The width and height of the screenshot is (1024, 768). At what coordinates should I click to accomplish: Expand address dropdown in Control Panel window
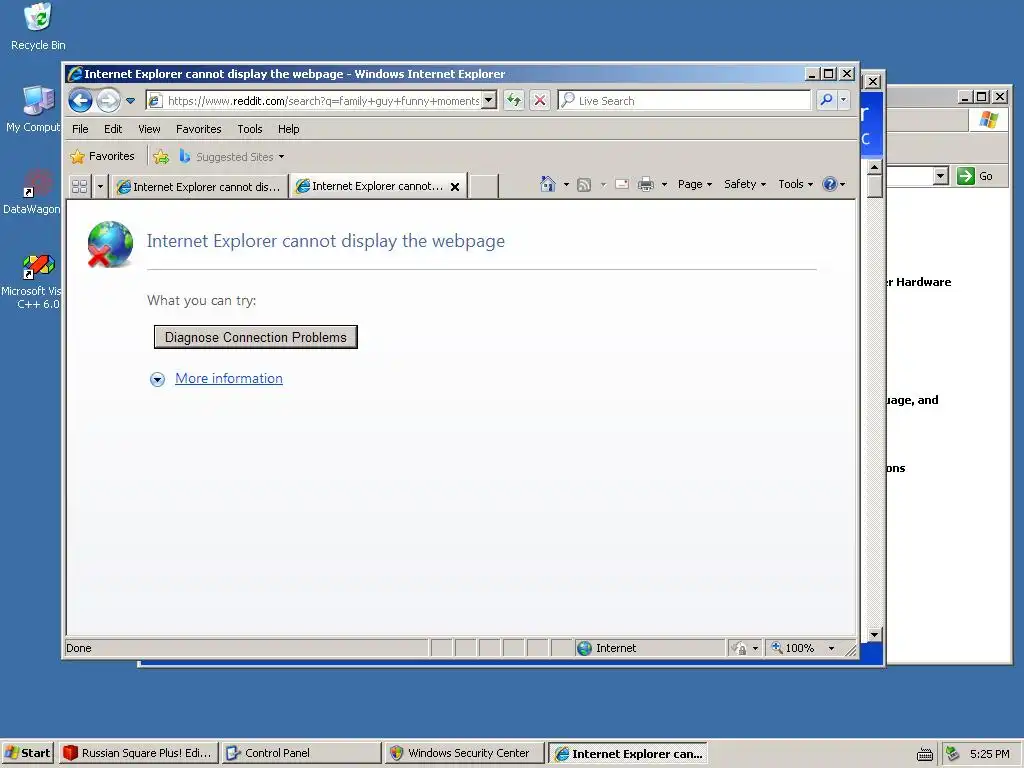point(940,176)
